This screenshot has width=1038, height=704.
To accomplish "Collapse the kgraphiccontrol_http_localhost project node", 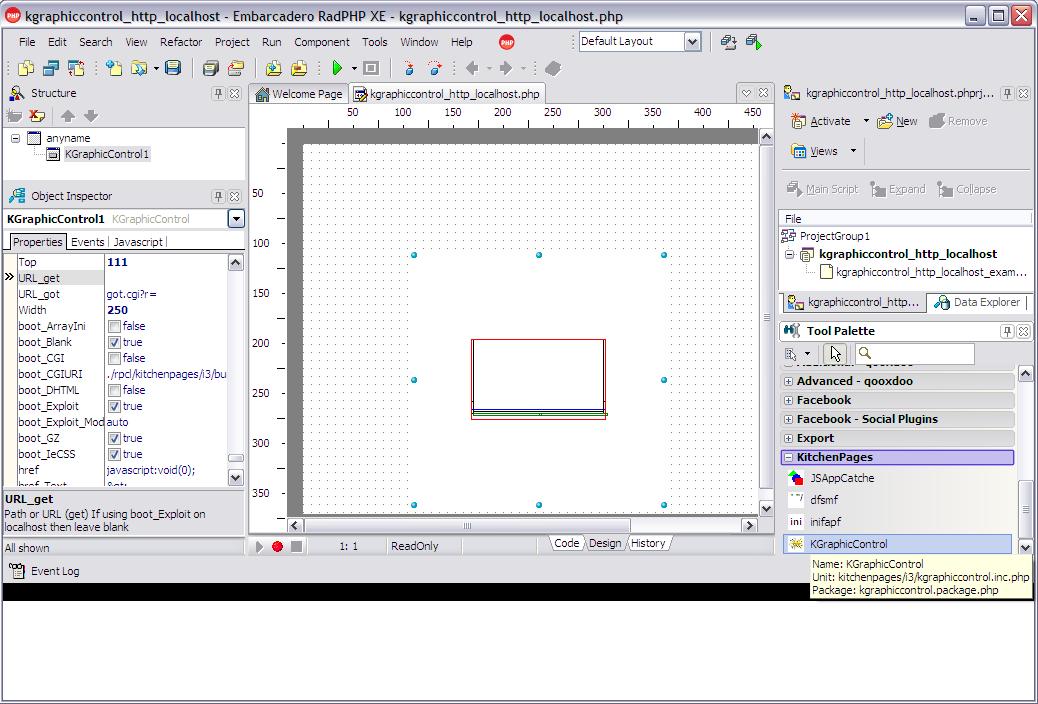I will [x=789, y=254].
